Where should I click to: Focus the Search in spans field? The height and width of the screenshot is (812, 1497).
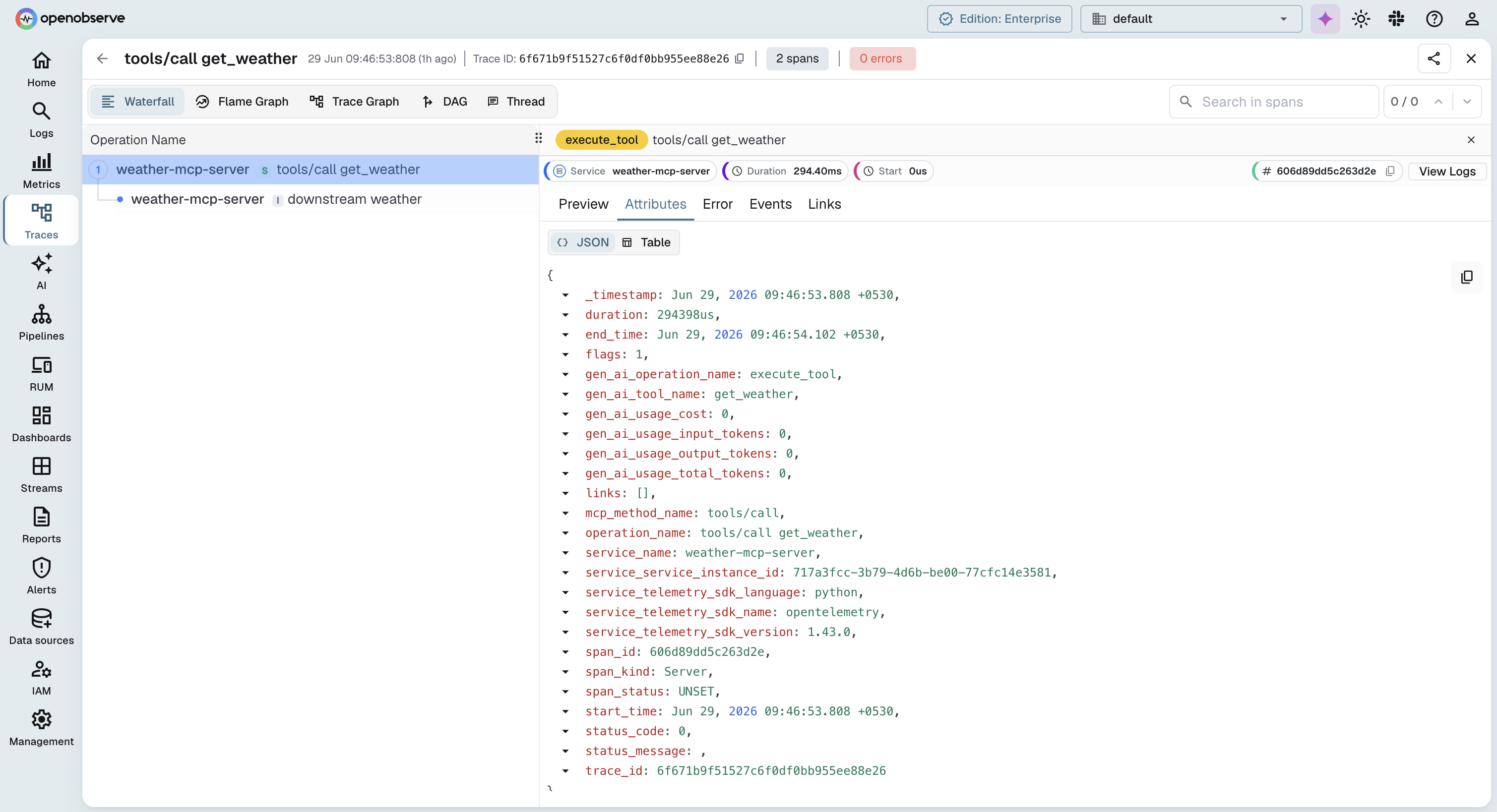pos(1273,102)
